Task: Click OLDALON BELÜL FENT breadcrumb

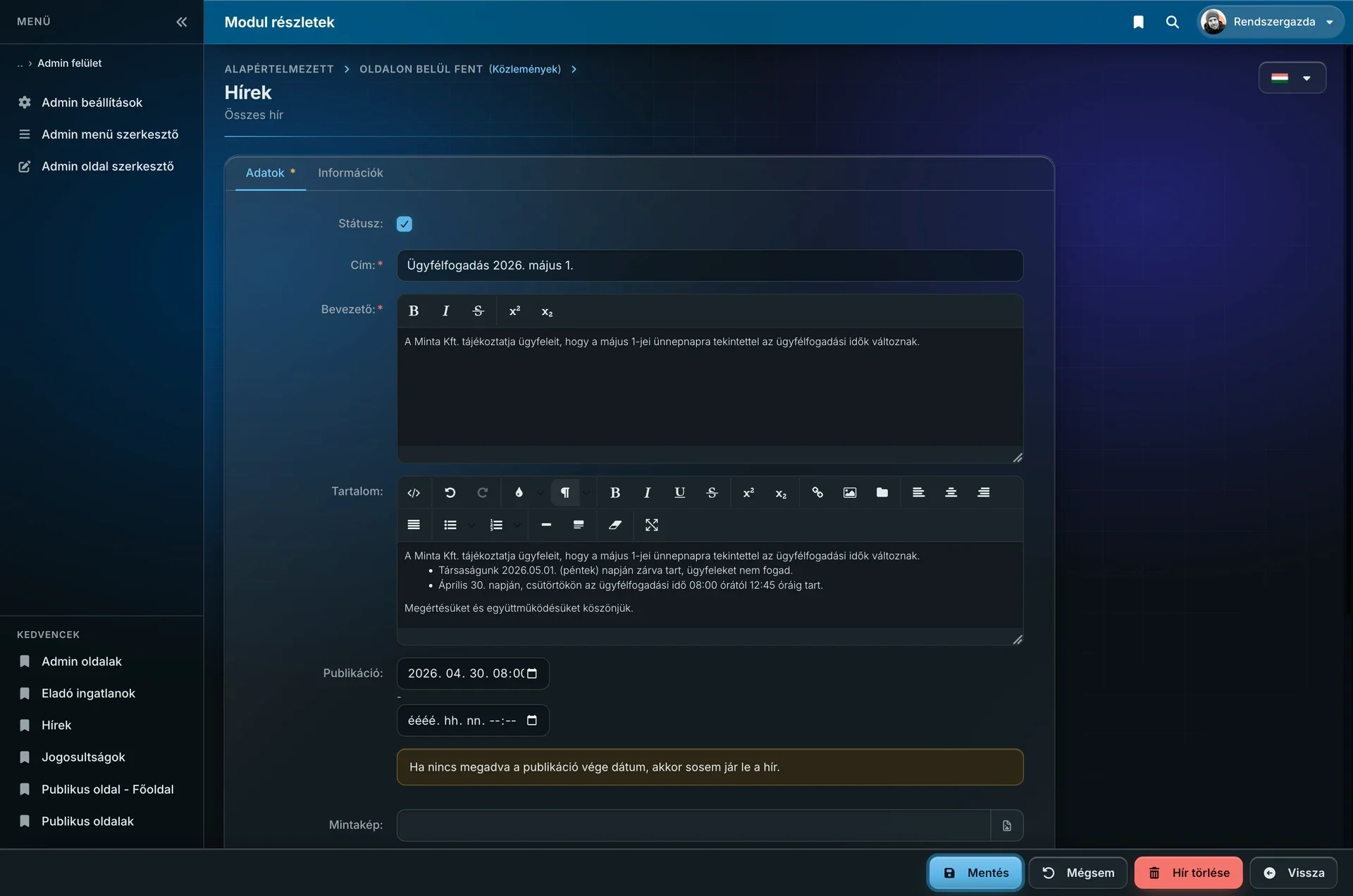Action: tap(421, 69)
